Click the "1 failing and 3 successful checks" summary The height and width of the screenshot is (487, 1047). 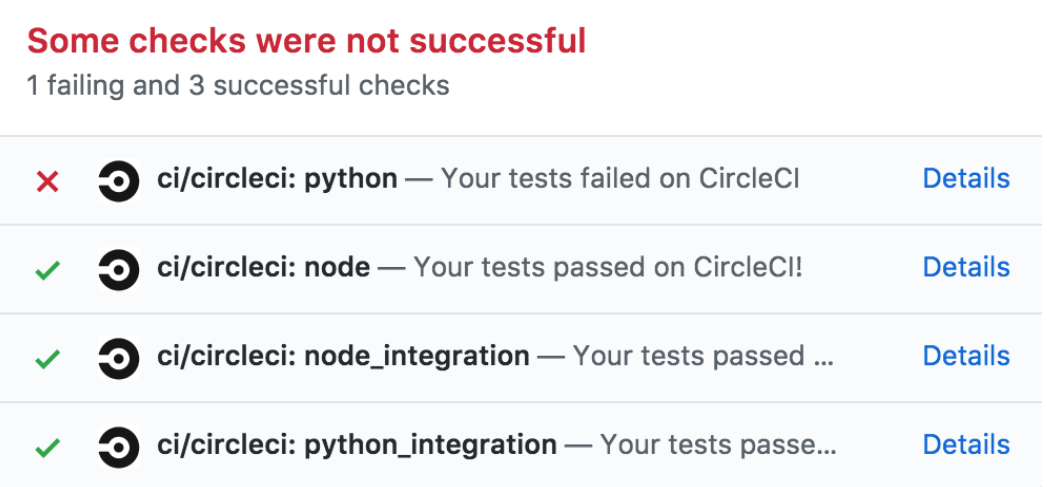pos(238,86)
